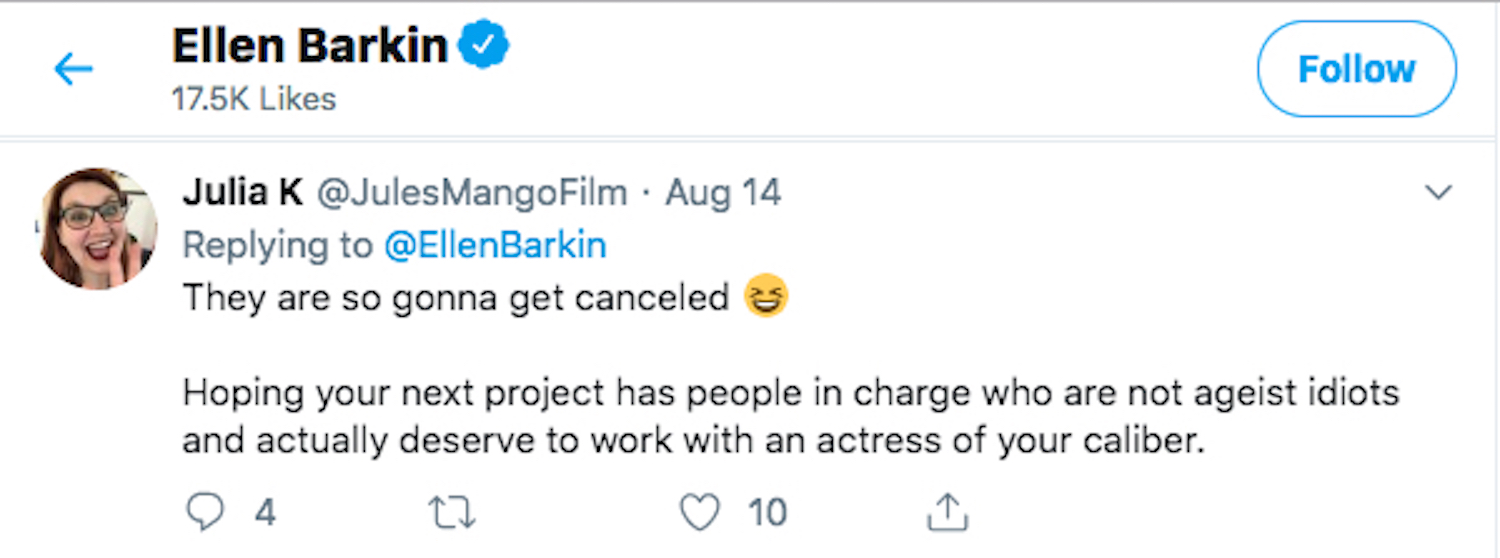Open tweet options chevron menu
The image size is (1500, 558).
point(1437,193)
